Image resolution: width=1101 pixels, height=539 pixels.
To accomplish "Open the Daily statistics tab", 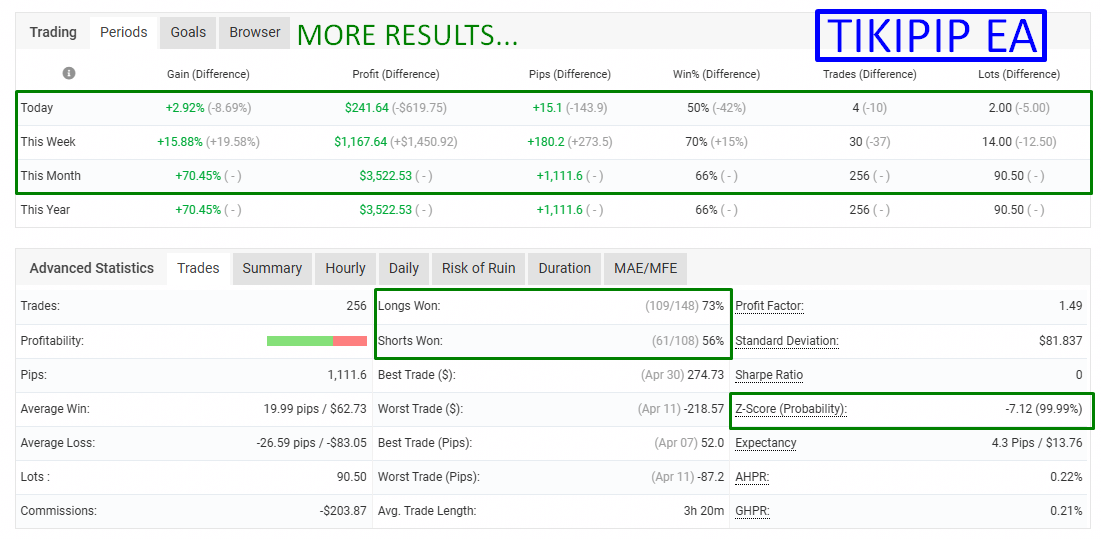I will pyautogui.click(x=404, y=268).
